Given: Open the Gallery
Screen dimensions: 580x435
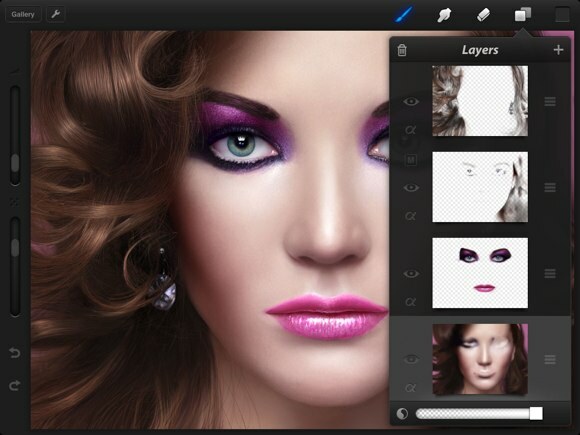Looking at the screenshot, I should (23, 14).
